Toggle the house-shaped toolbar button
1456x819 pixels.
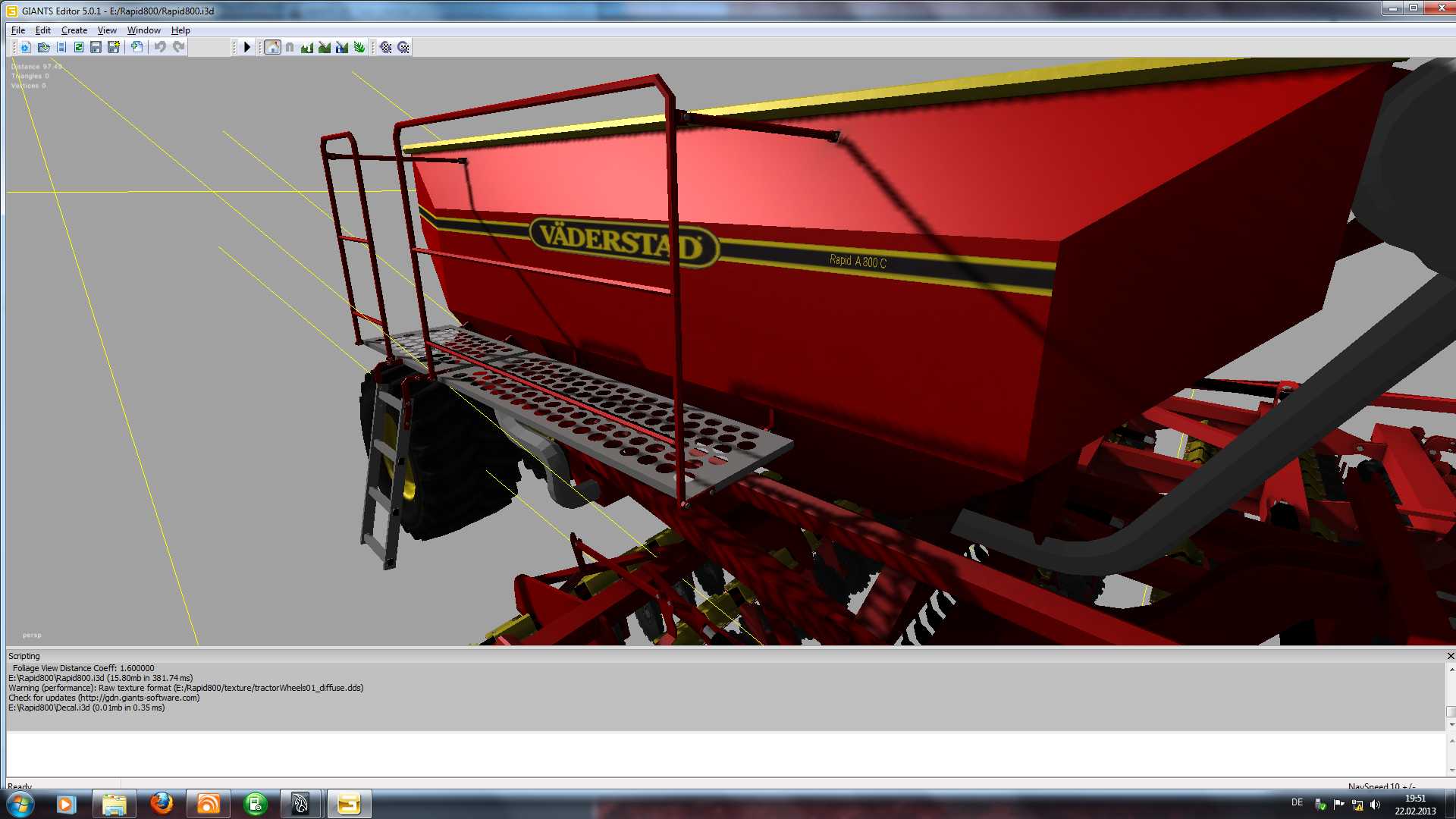click(x=272, y=47)
